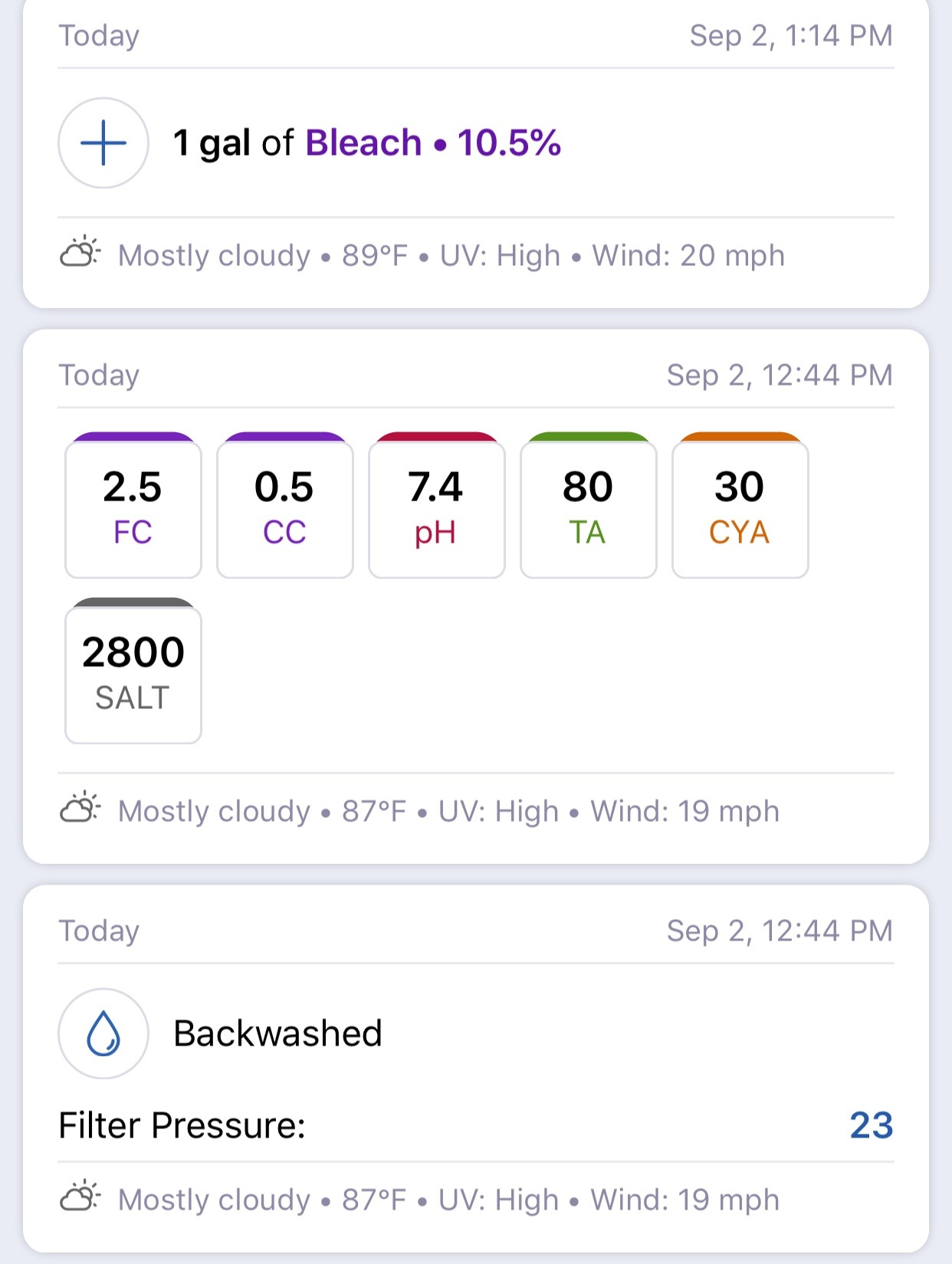The width and height of the screenshot is (952, 1264).
Task: Open the 0.5 CC reading tile
Action: click(285, 505)
